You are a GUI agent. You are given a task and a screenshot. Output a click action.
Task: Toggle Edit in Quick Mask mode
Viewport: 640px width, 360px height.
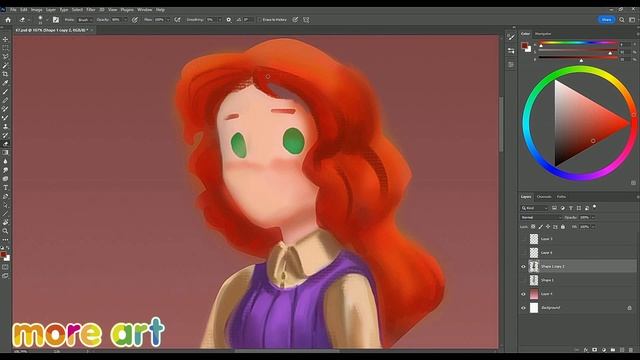(5, 267)
